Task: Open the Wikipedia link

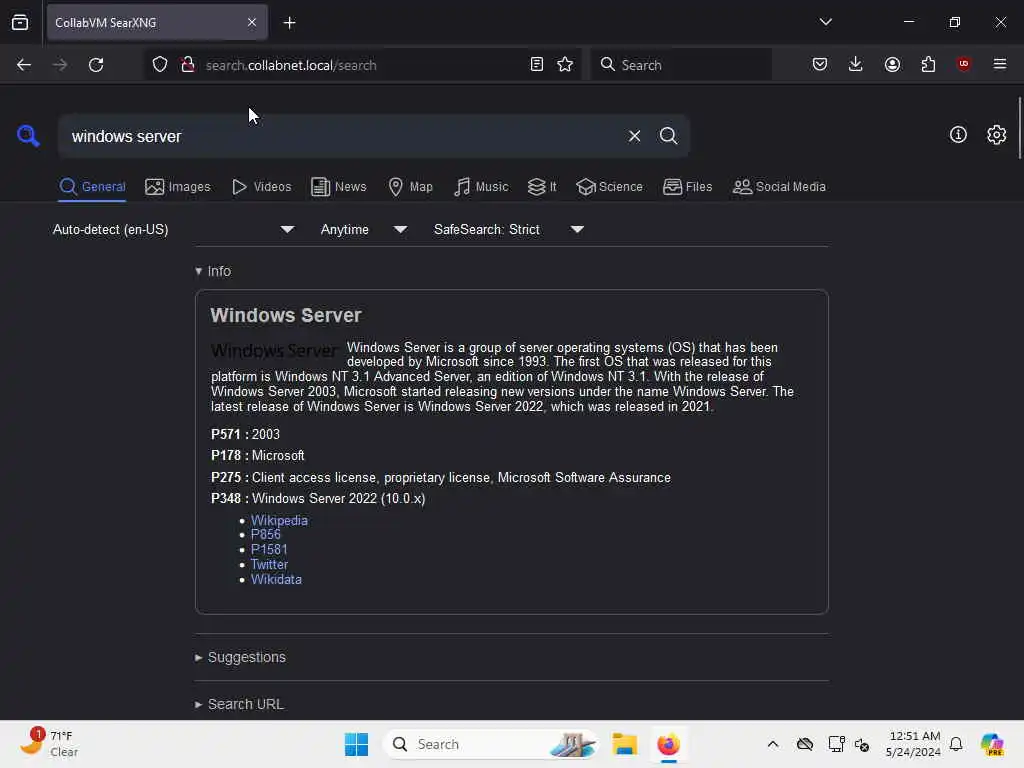Action: click(x=279, y=520)
